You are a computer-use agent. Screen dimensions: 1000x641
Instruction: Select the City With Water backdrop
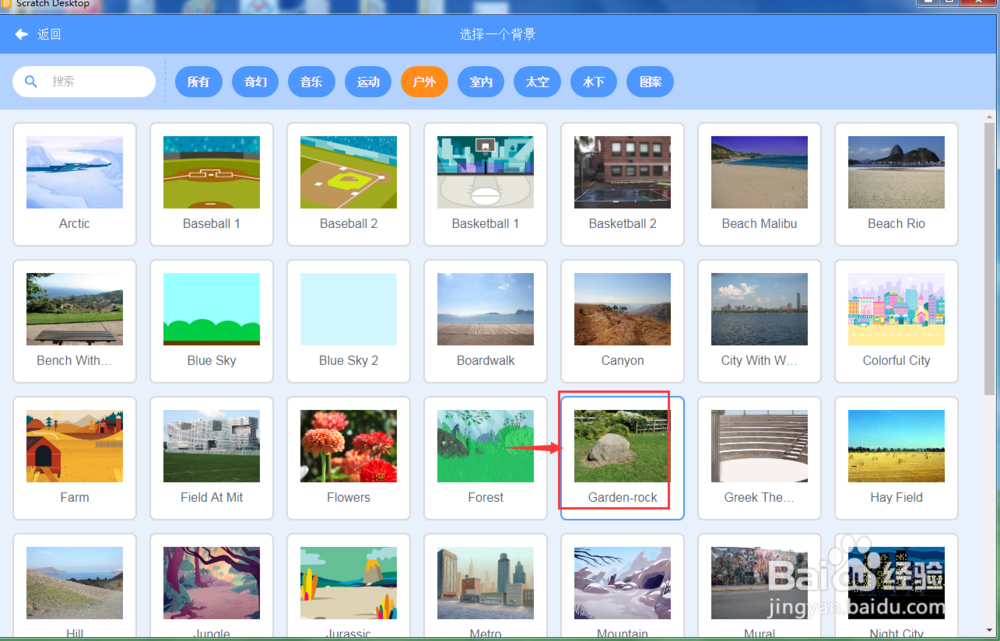coord(760,321)
